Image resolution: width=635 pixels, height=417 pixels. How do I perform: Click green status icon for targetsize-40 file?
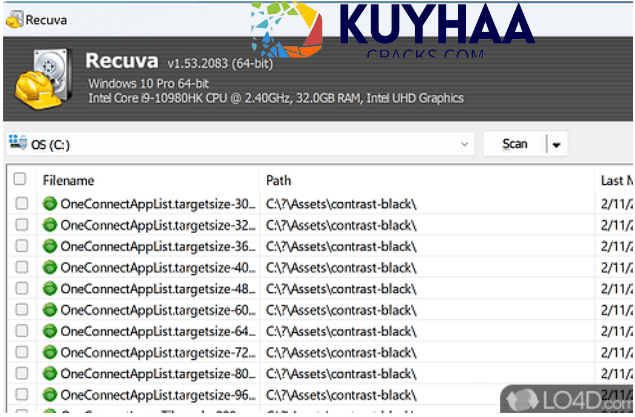coord(50,267)
